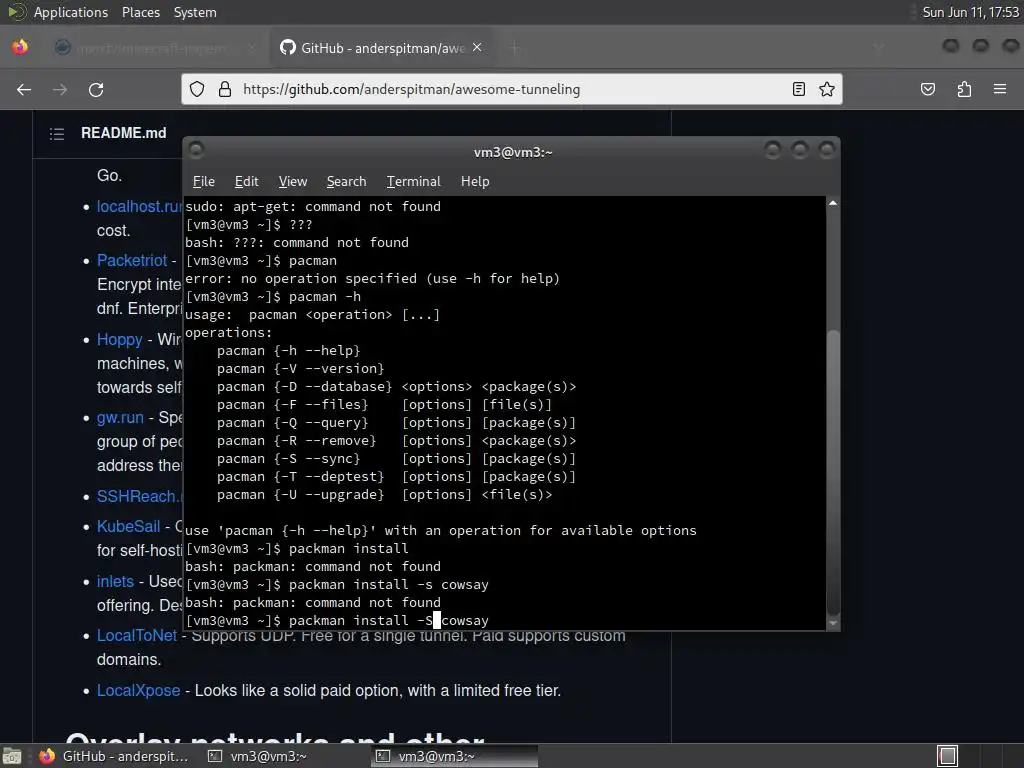The height and width of the screenshot is (768, 1024).
Task: Open the Firefox hamburger application menu
Action: 1000,89
